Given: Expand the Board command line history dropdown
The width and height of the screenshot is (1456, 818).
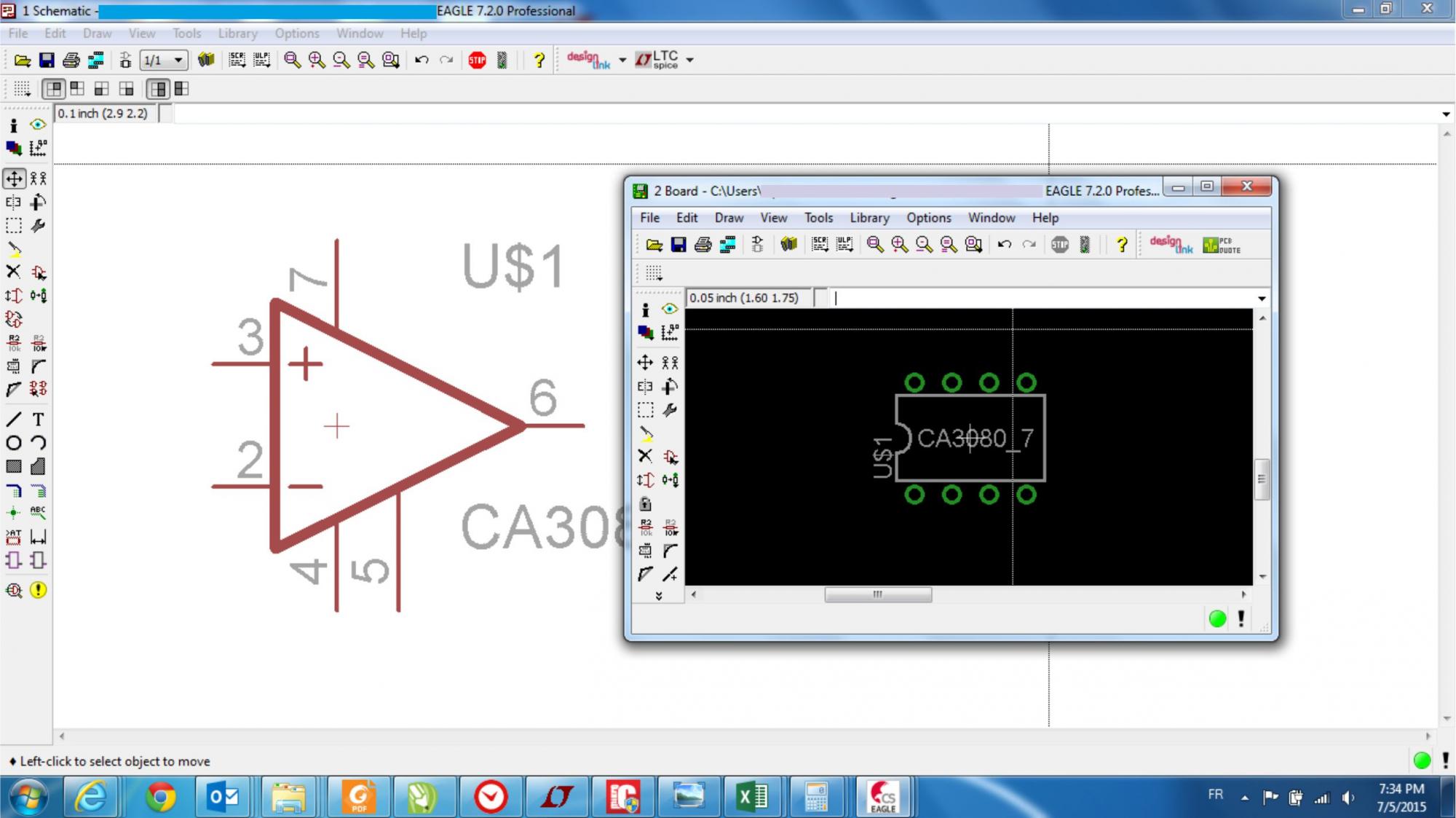Looking at the screenshot, I should (1261, 299).
